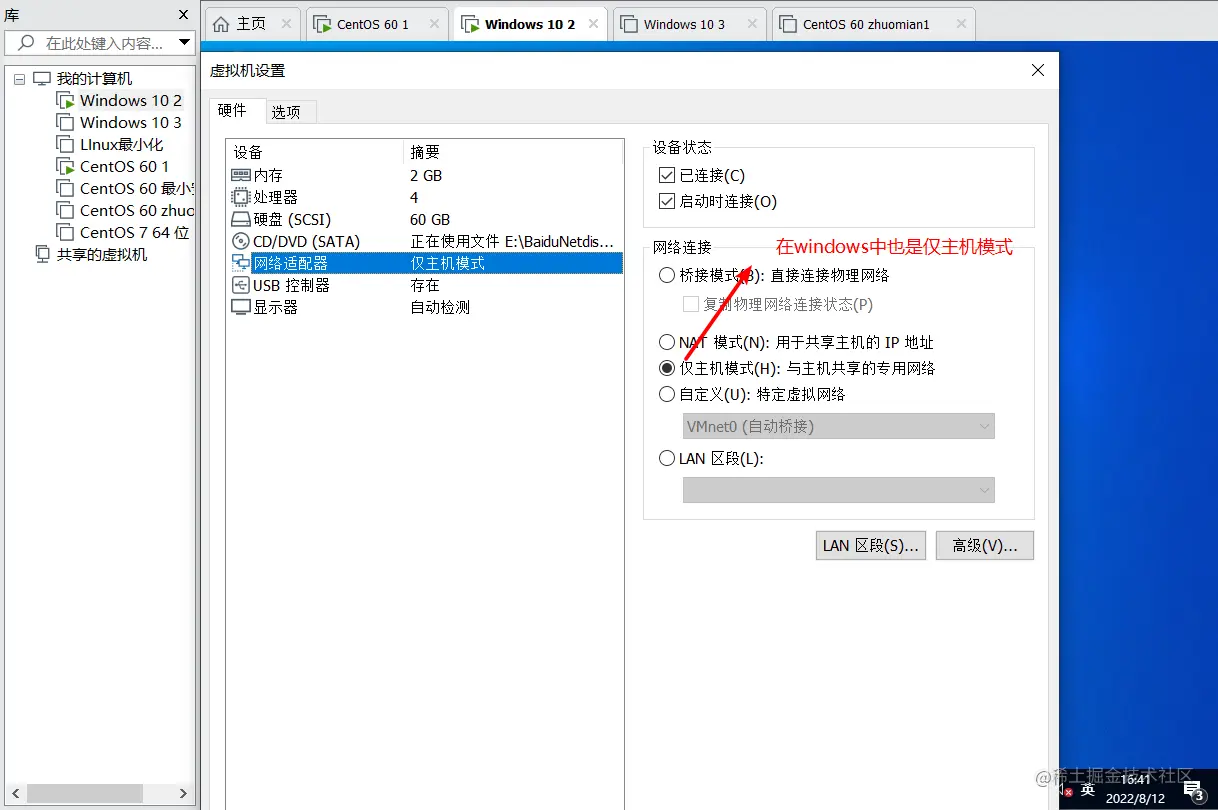Viewport: 1218px width, 810px height.
Task: Open the LAN segment dropdown list
Action: [838, 489]
